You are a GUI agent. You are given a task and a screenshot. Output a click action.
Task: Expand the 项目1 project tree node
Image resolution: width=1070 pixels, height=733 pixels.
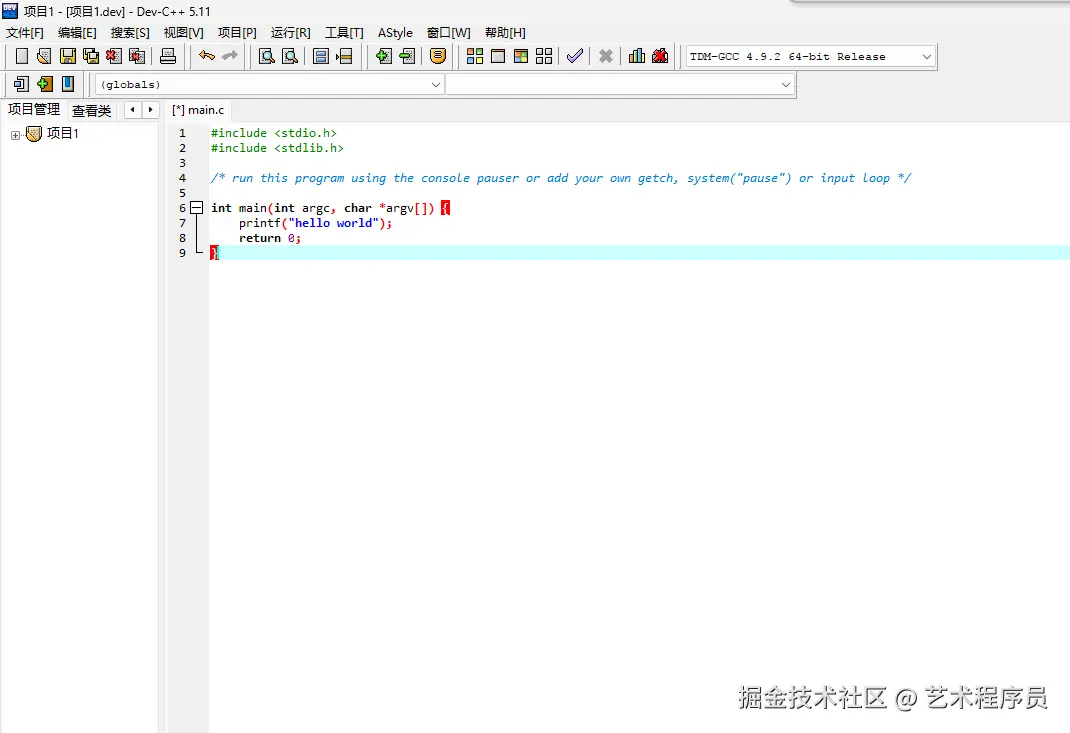(x=15, y=135)
